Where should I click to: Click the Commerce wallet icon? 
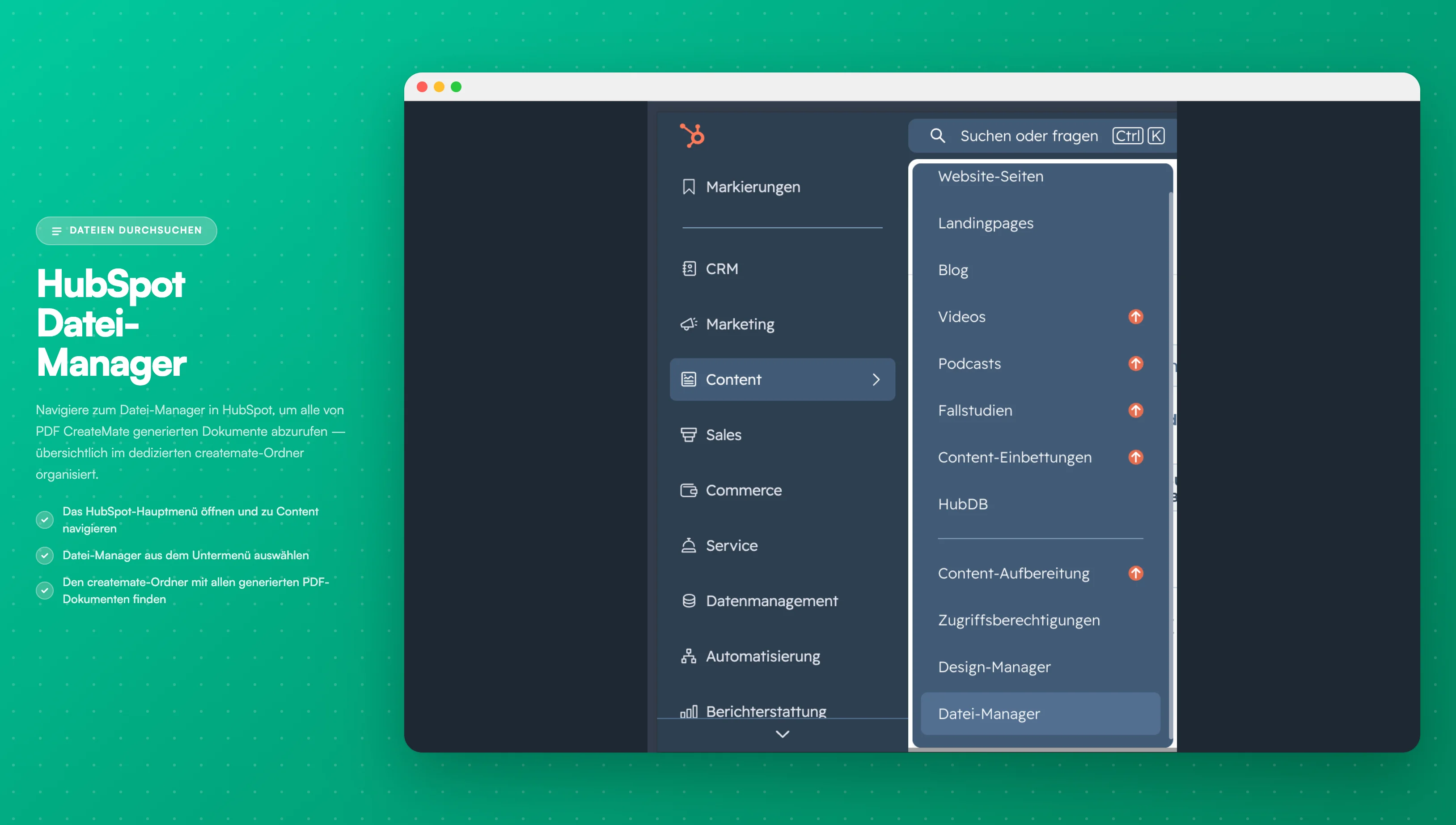[x=689, y=490]
